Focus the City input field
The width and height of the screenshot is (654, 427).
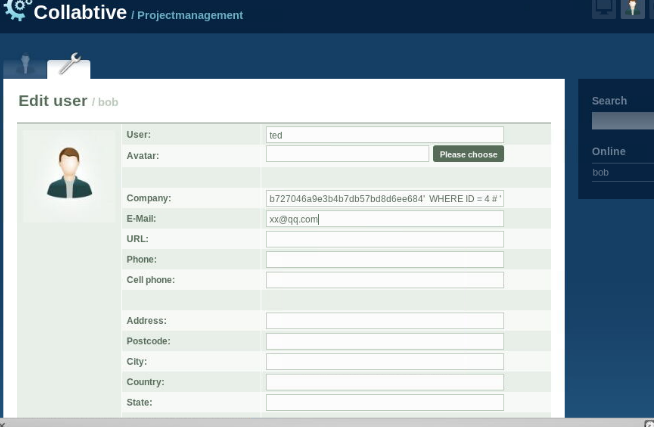[385, 362]
